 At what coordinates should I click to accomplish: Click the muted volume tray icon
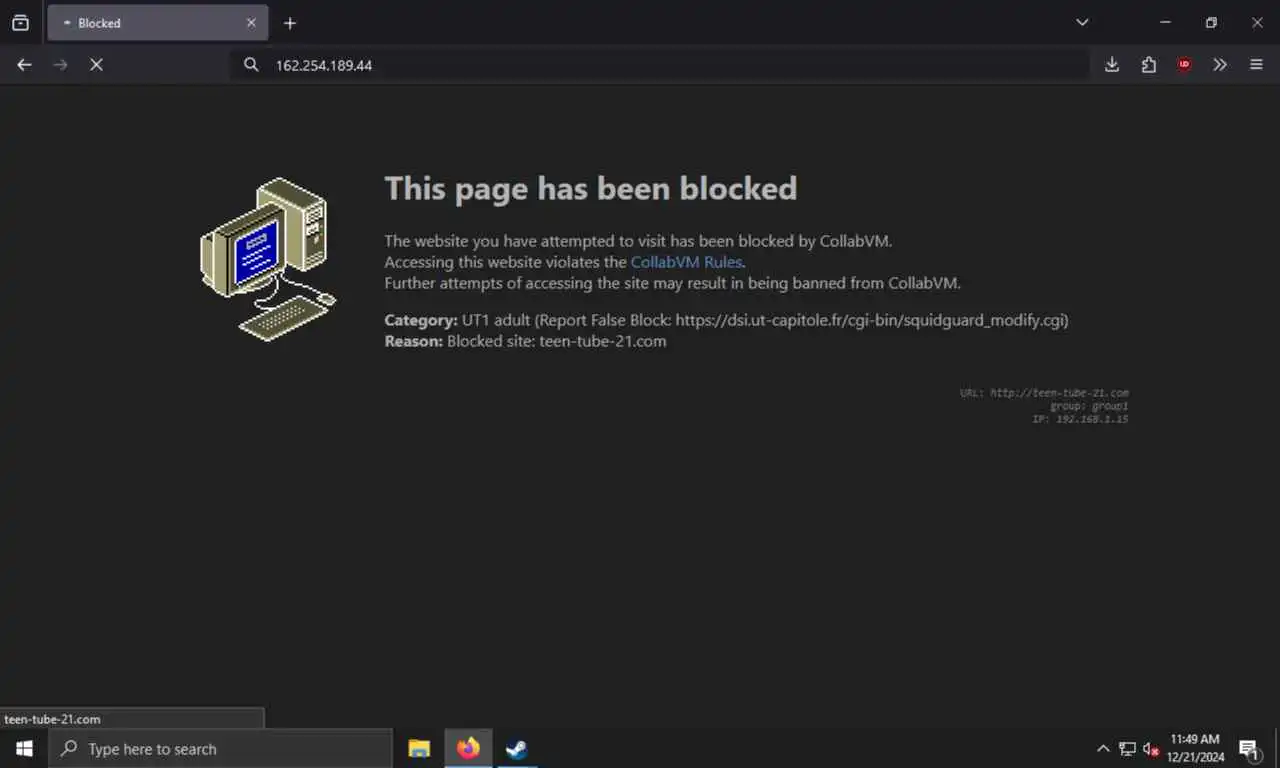(1151, 749)
